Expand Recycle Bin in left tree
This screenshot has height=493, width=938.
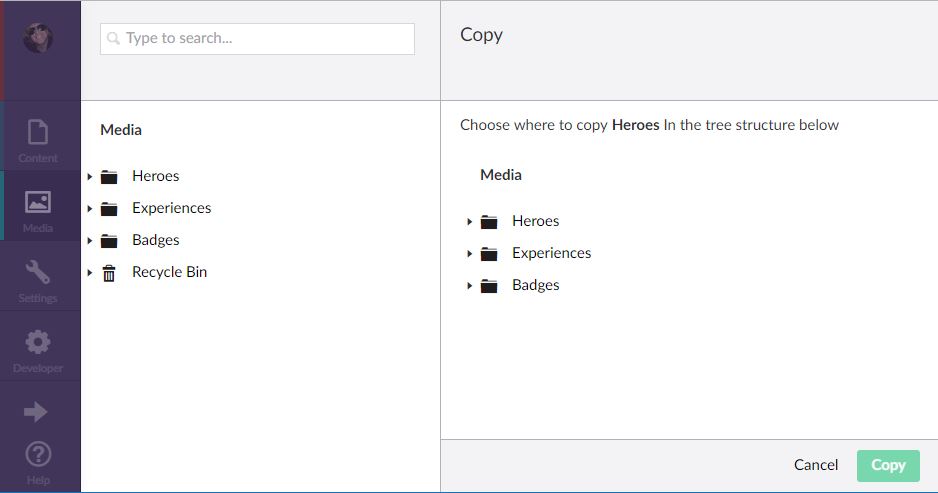90,273
